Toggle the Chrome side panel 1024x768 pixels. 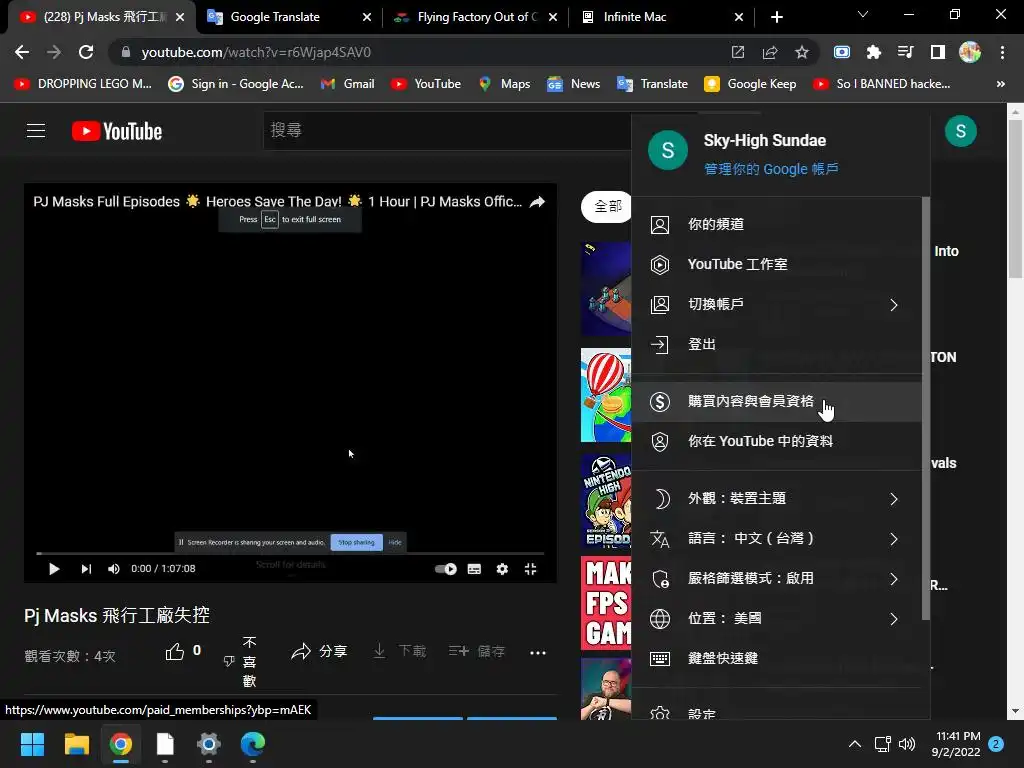pyautogui.click(x=938, y=52)
